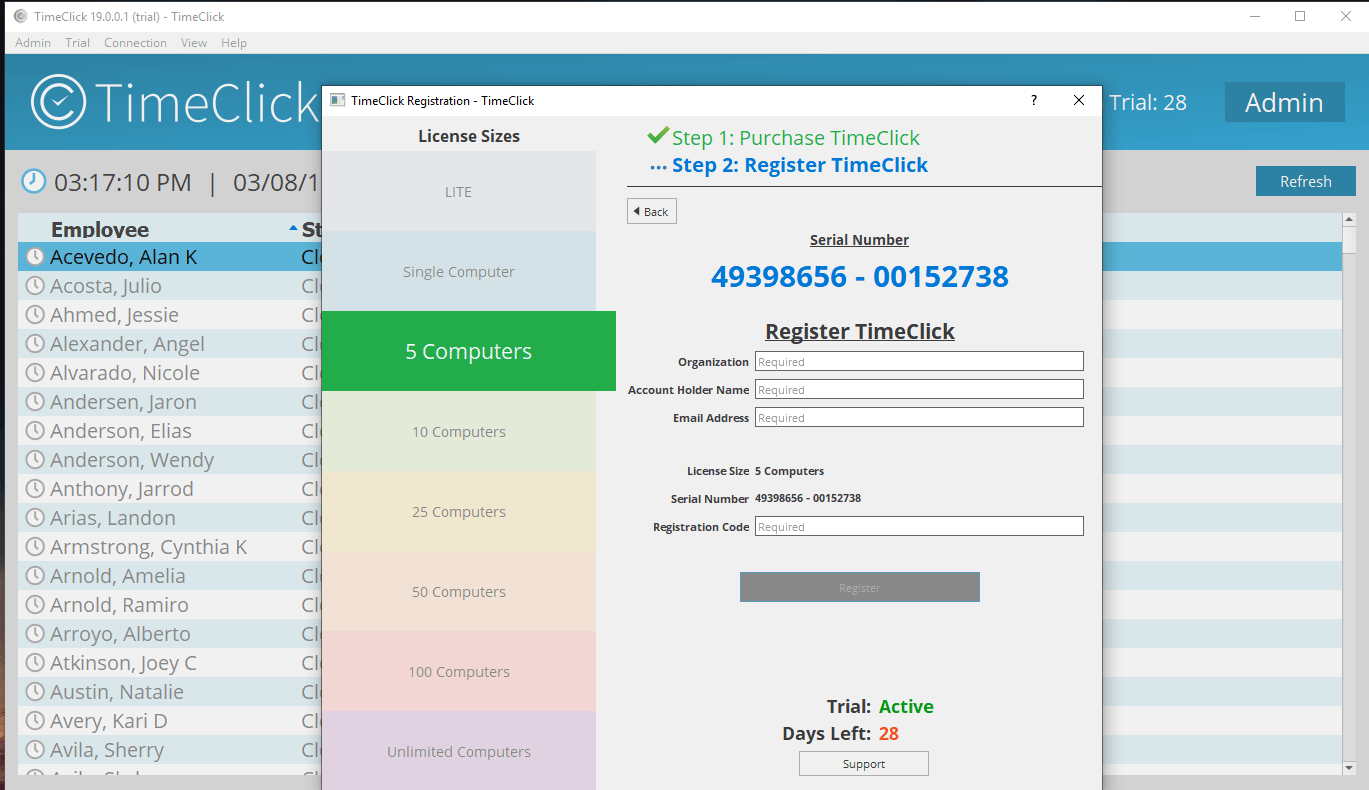Click the clock icon beside Arnold, Ramiro
This screenshot has height=790, width=1369.
point(35,605)
